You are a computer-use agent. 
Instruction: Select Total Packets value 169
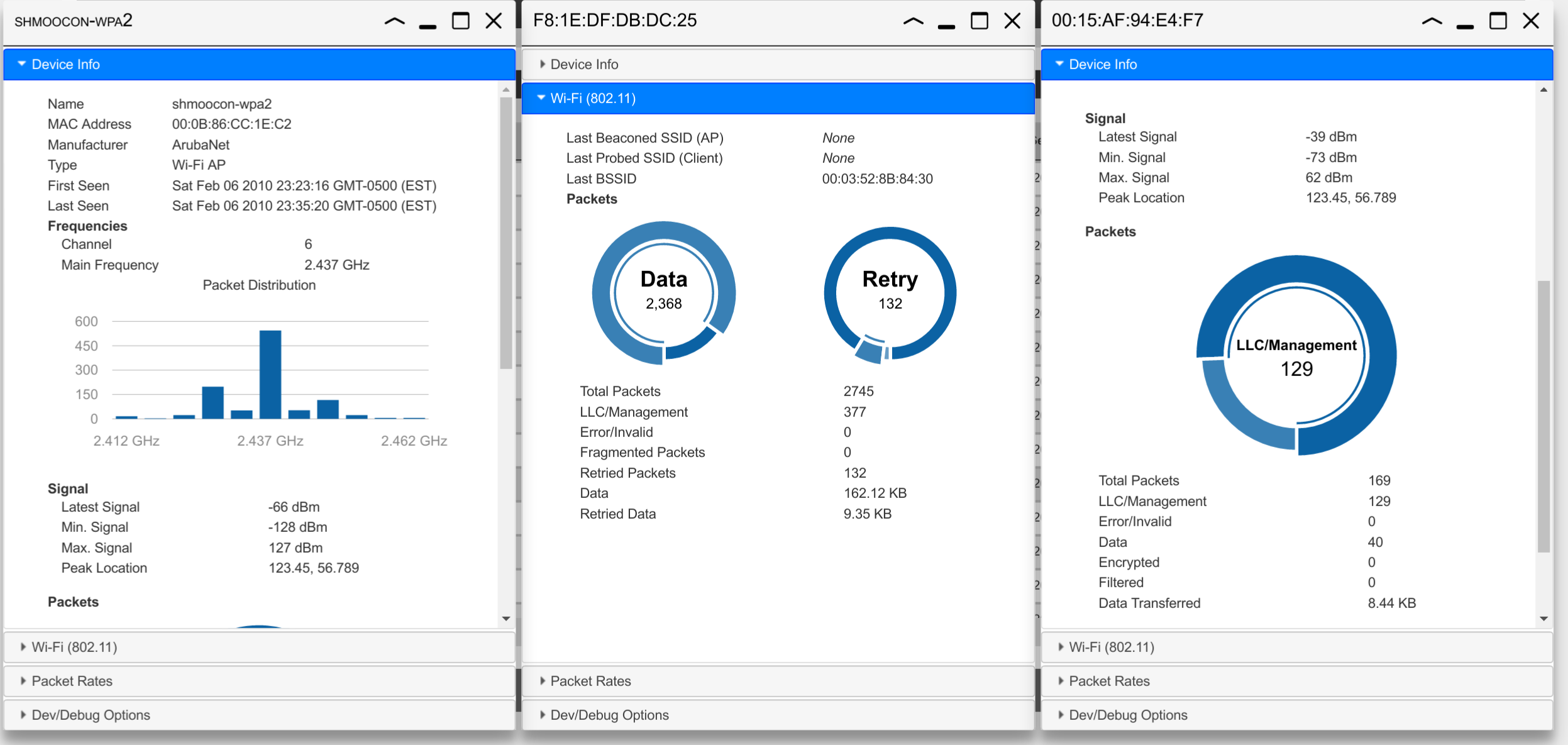[x=1379, y=480]
